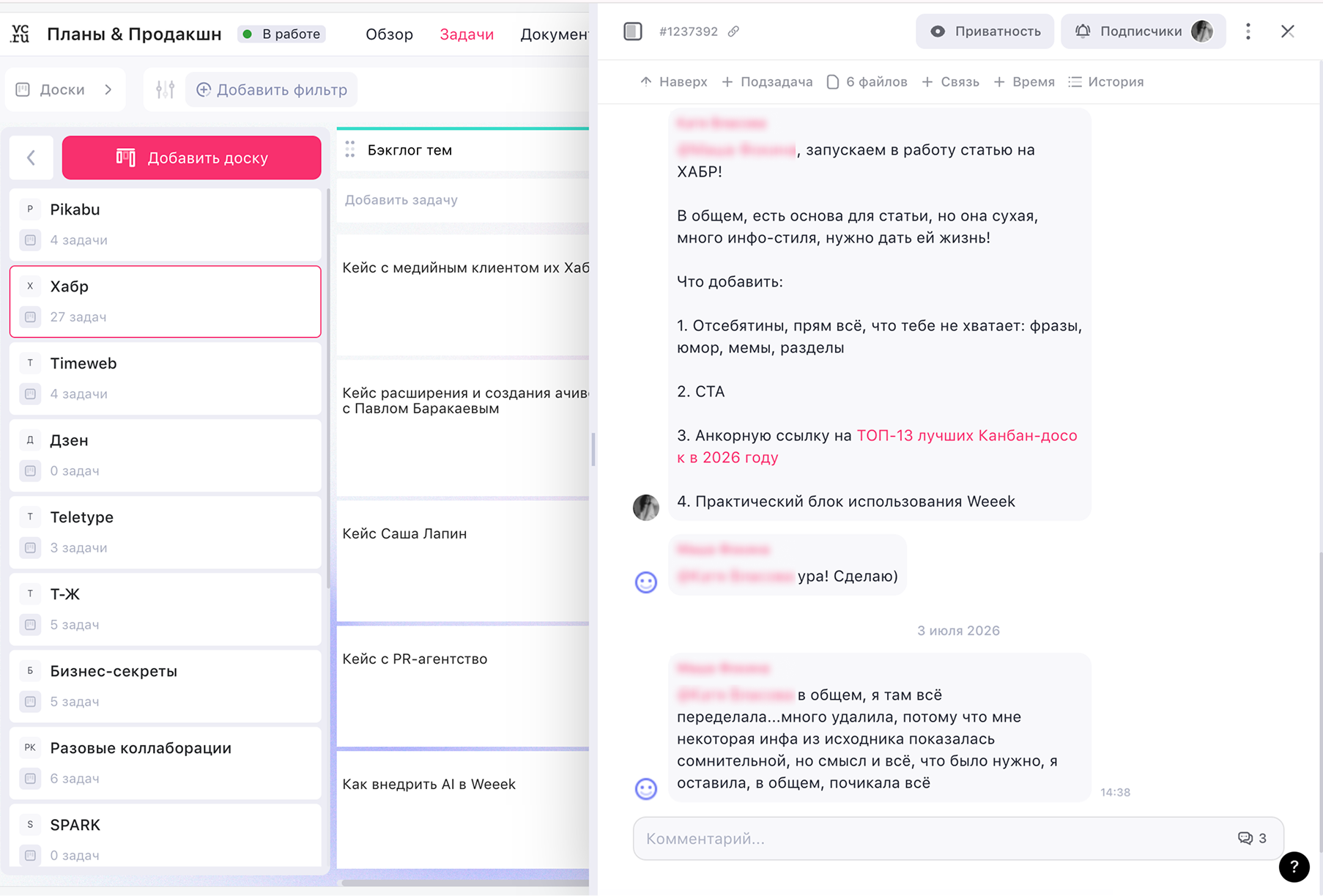This screenshot has width=1323, height=896.
Task: Click the SPARK board letter icon
Action: 30,825
